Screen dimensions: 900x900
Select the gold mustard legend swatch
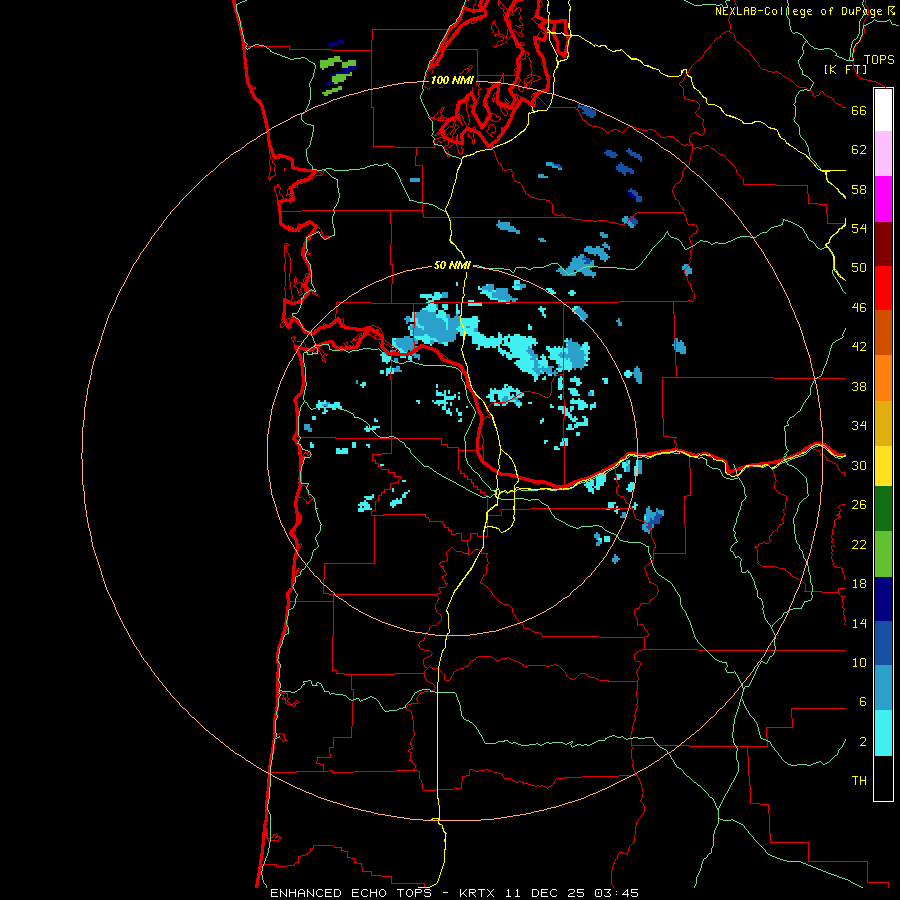tap(883, 423)
